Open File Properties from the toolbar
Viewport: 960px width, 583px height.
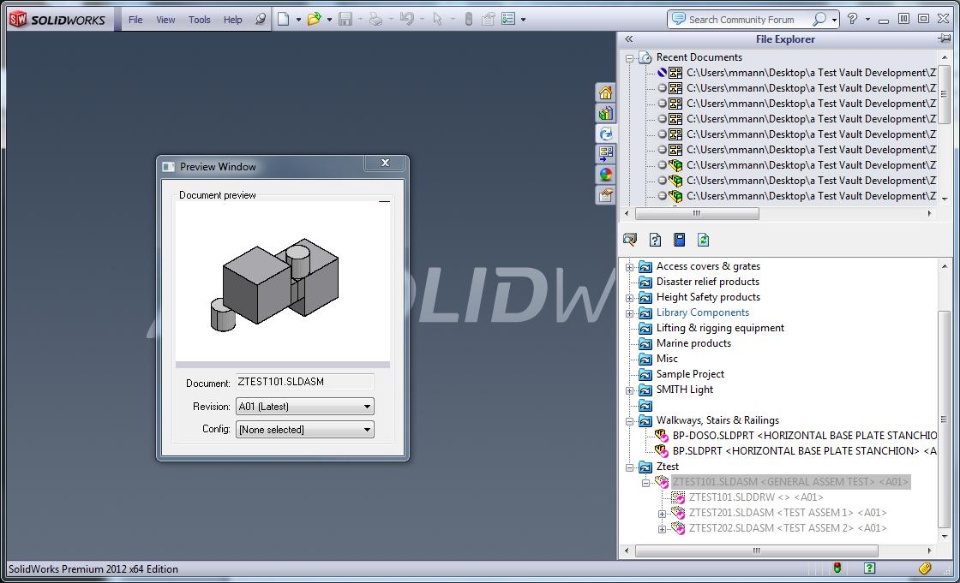click(x=488, y=20)
